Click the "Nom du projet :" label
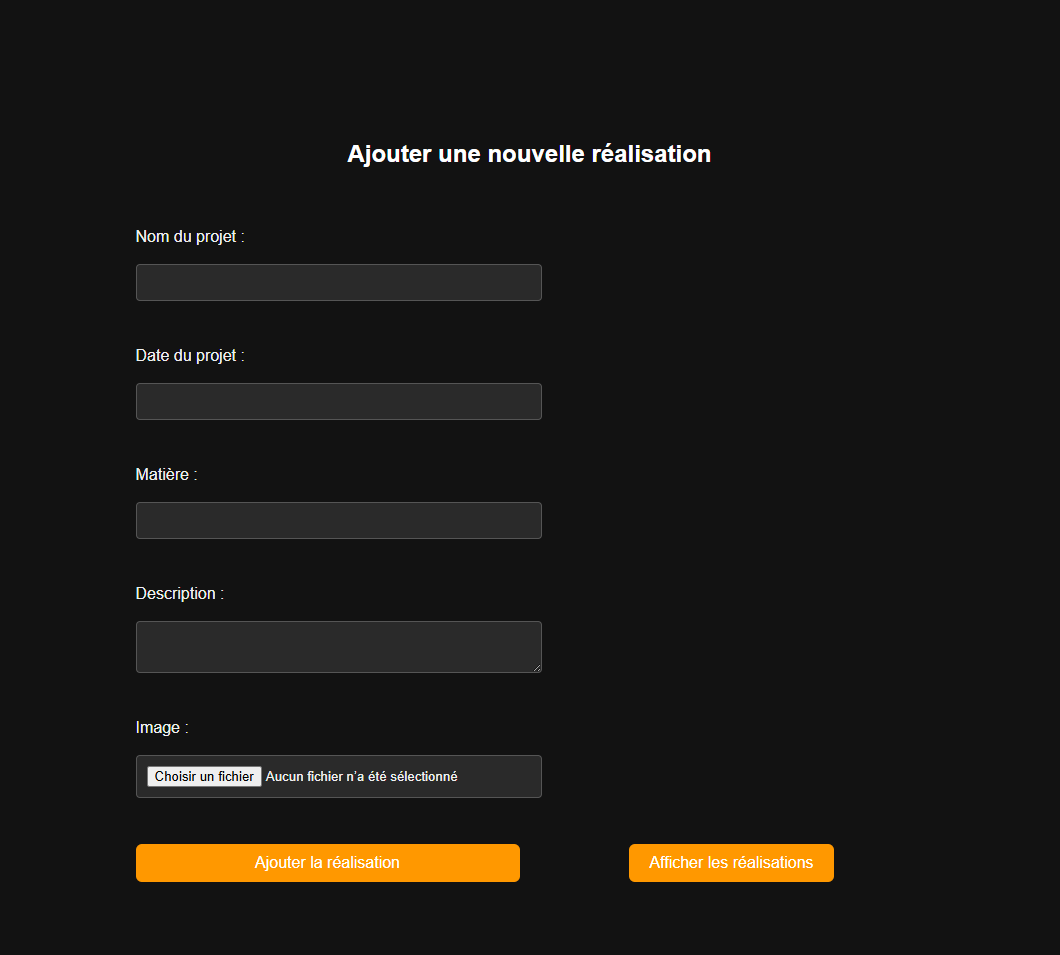This screenshot has width=1060, height=955. point(190,237)
